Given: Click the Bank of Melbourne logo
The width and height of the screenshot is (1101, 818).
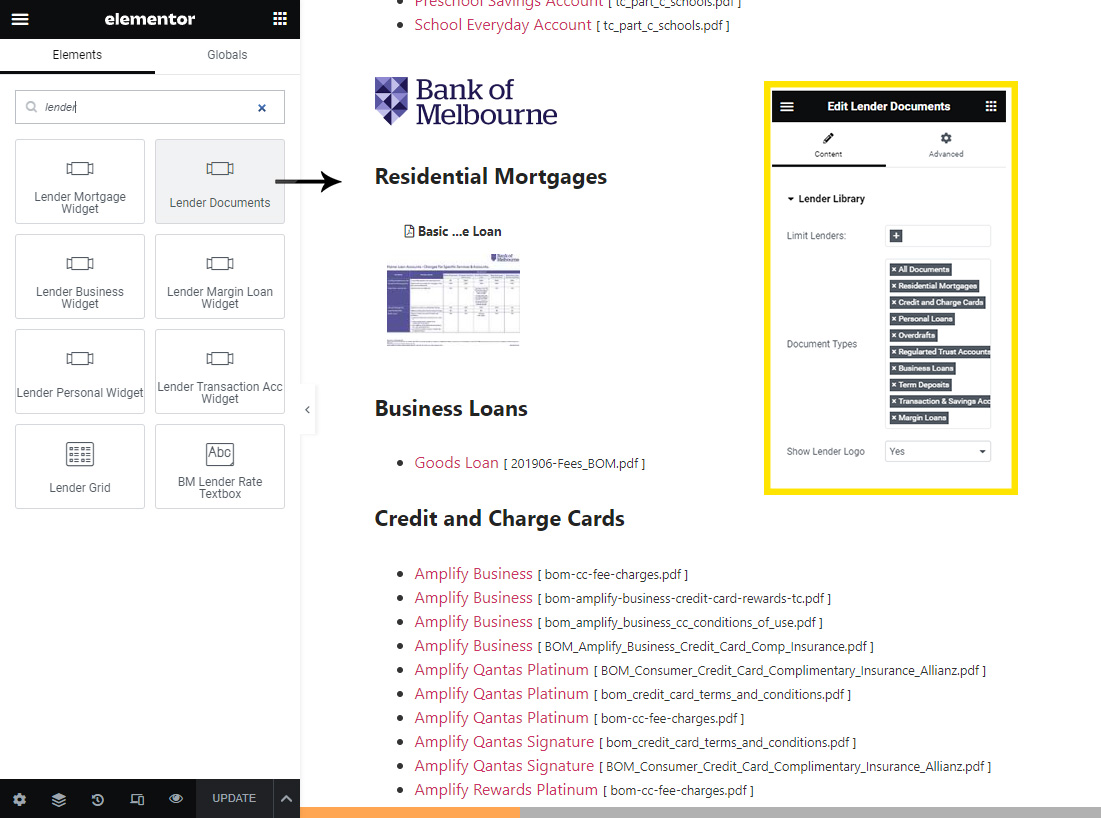Looking at the screenshot, I should pos(466,101).
